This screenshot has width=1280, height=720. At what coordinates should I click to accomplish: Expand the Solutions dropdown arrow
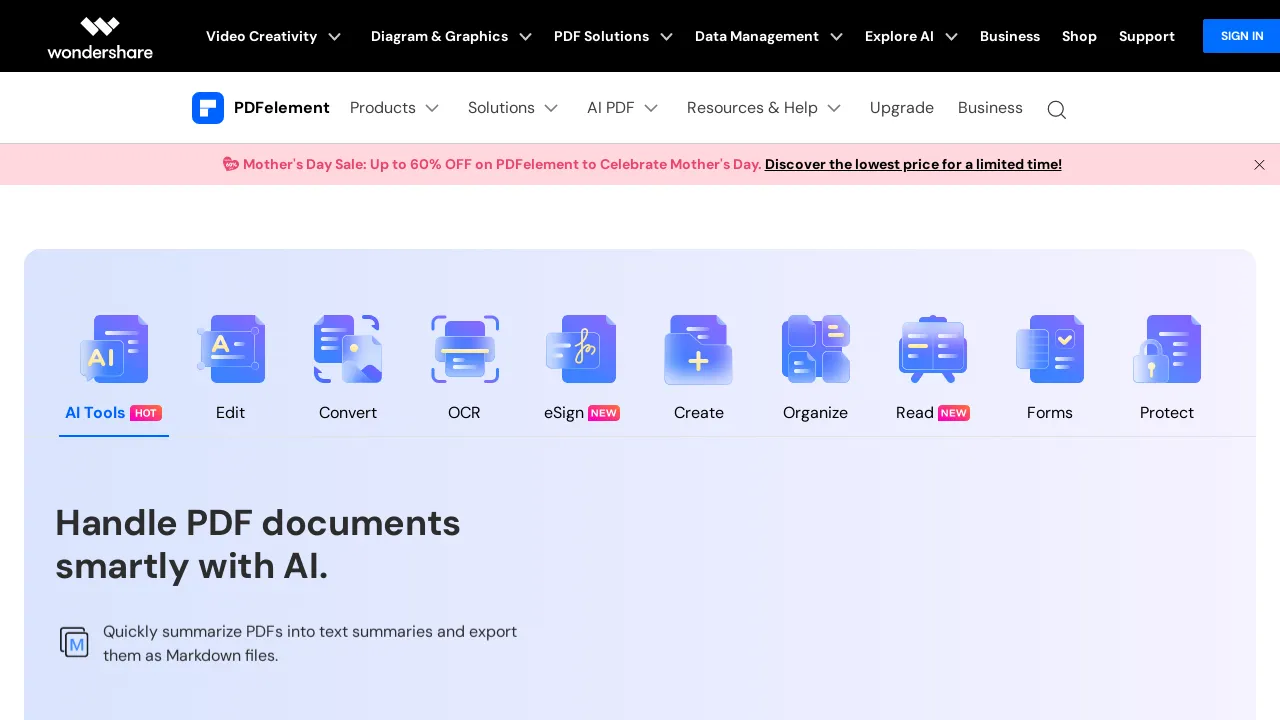[x=551, y=108]
